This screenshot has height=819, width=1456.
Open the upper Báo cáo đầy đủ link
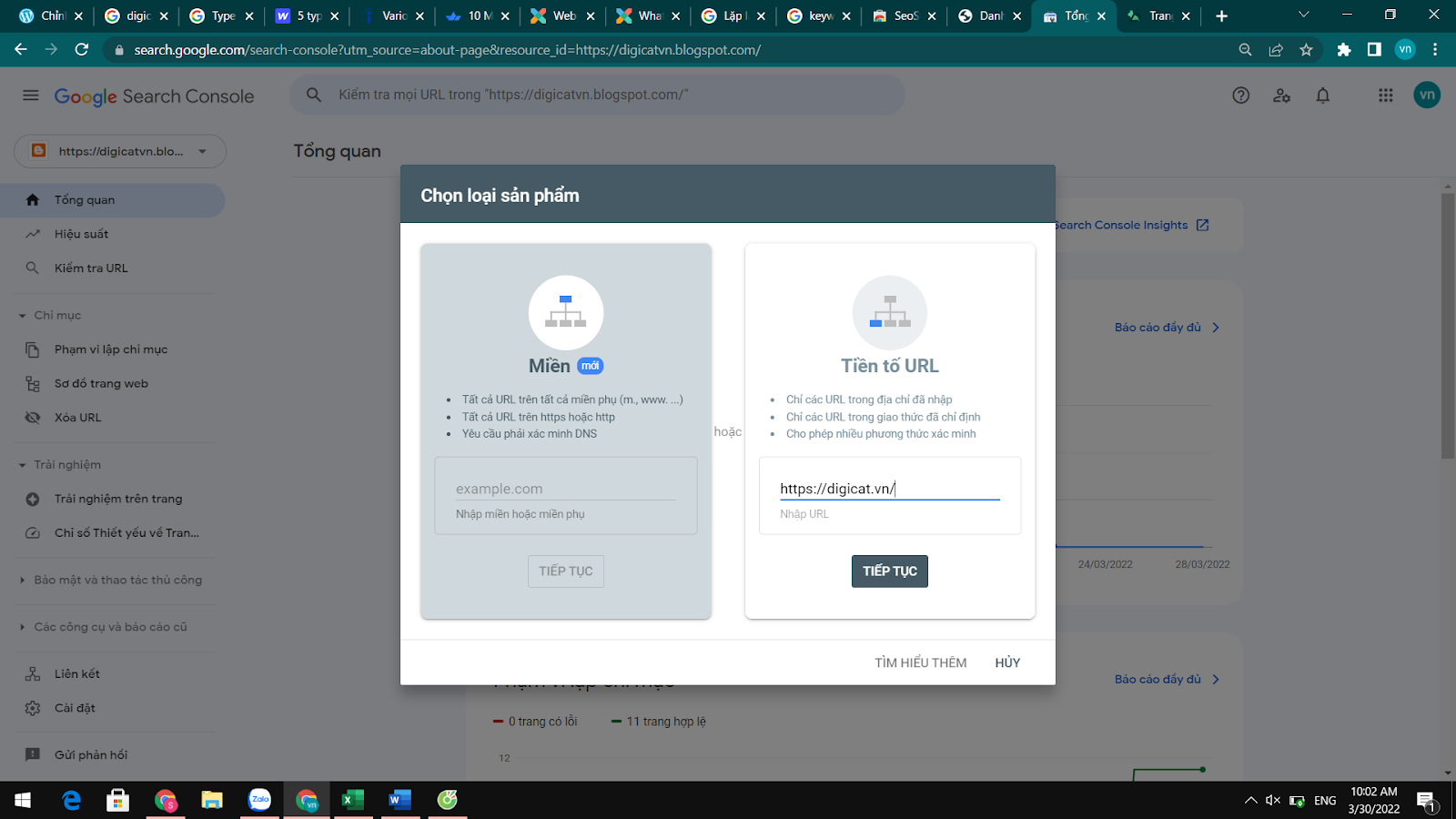(1167, 328)
